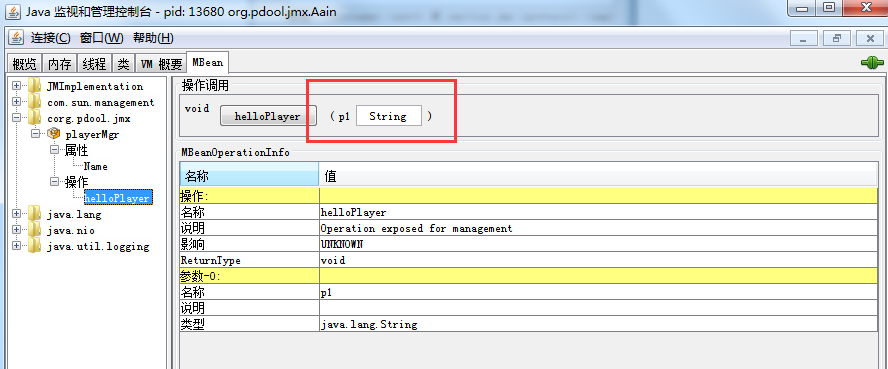This screenshot has width=888, height=369.
Task: Expand the java.util.logging tree node
Action: point(16,246)
